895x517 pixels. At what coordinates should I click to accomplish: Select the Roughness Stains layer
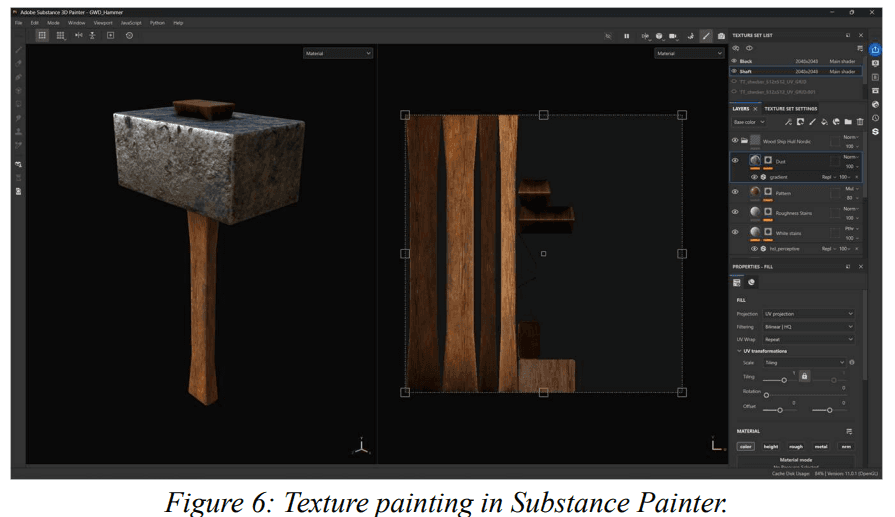(x=793, y=213)
